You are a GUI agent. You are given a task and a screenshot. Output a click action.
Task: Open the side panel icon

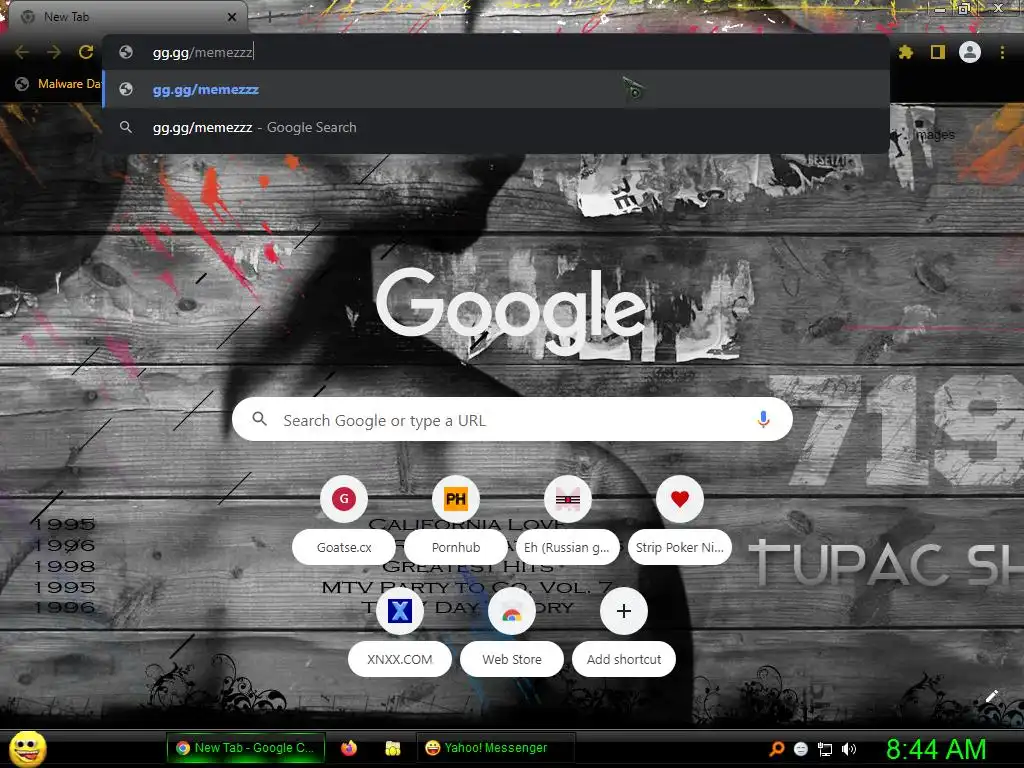tap(938, 52)
